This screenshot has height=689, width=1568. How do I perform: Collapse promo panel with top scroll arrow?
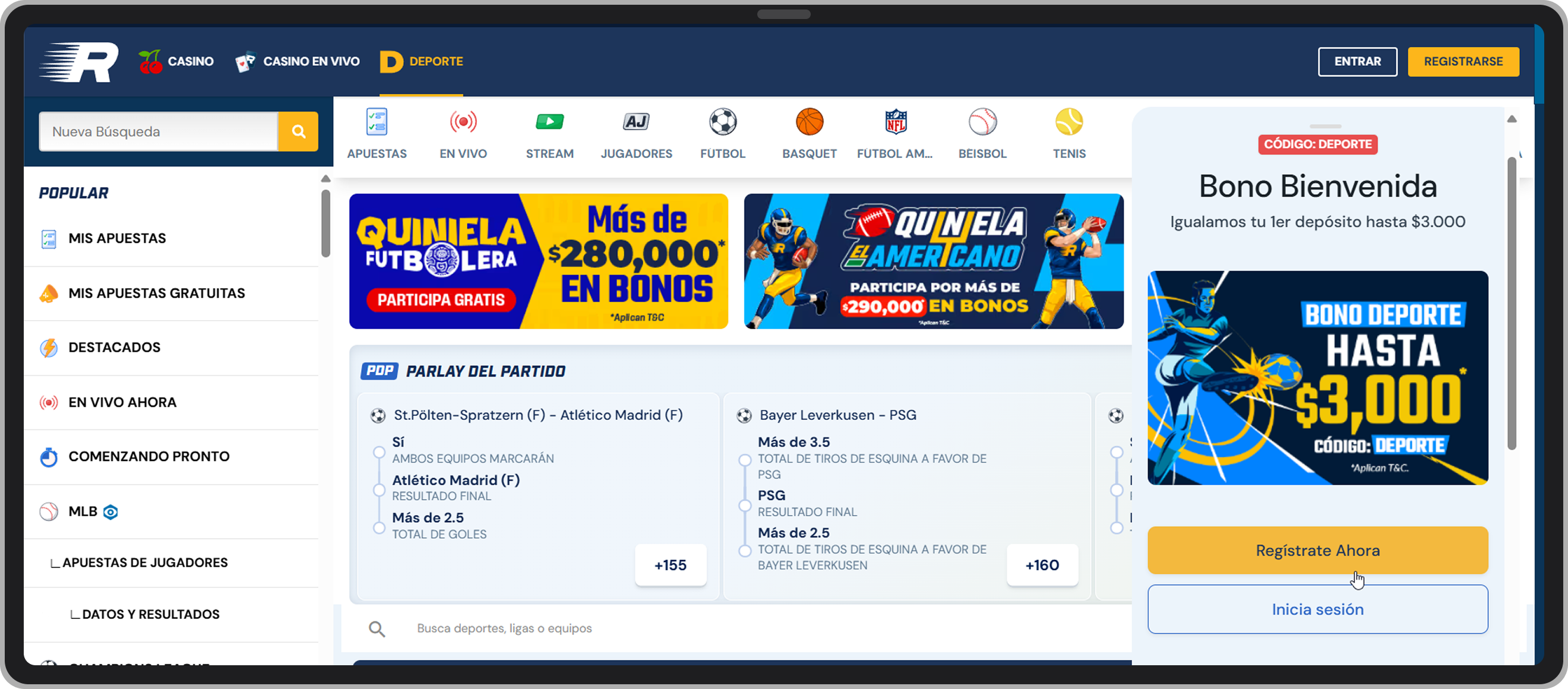pyautogui.click(x=1512, y=119)
